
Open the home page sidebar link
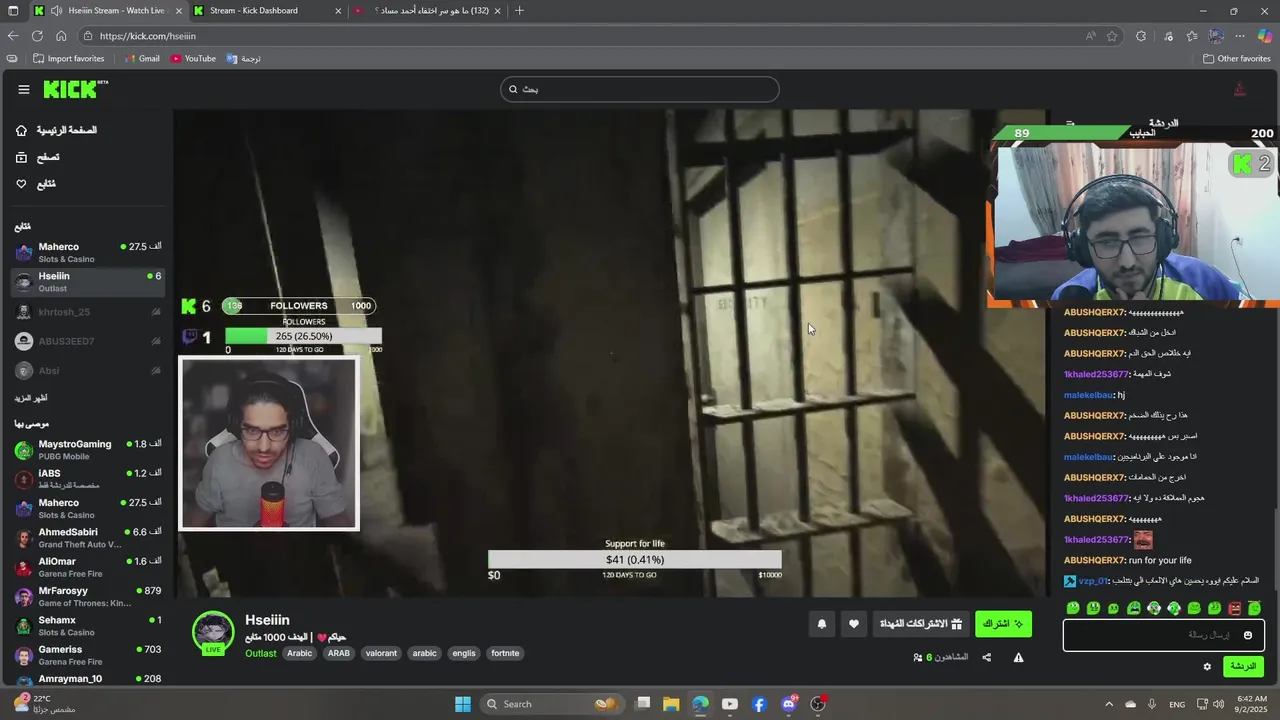(x=58, y=130)
